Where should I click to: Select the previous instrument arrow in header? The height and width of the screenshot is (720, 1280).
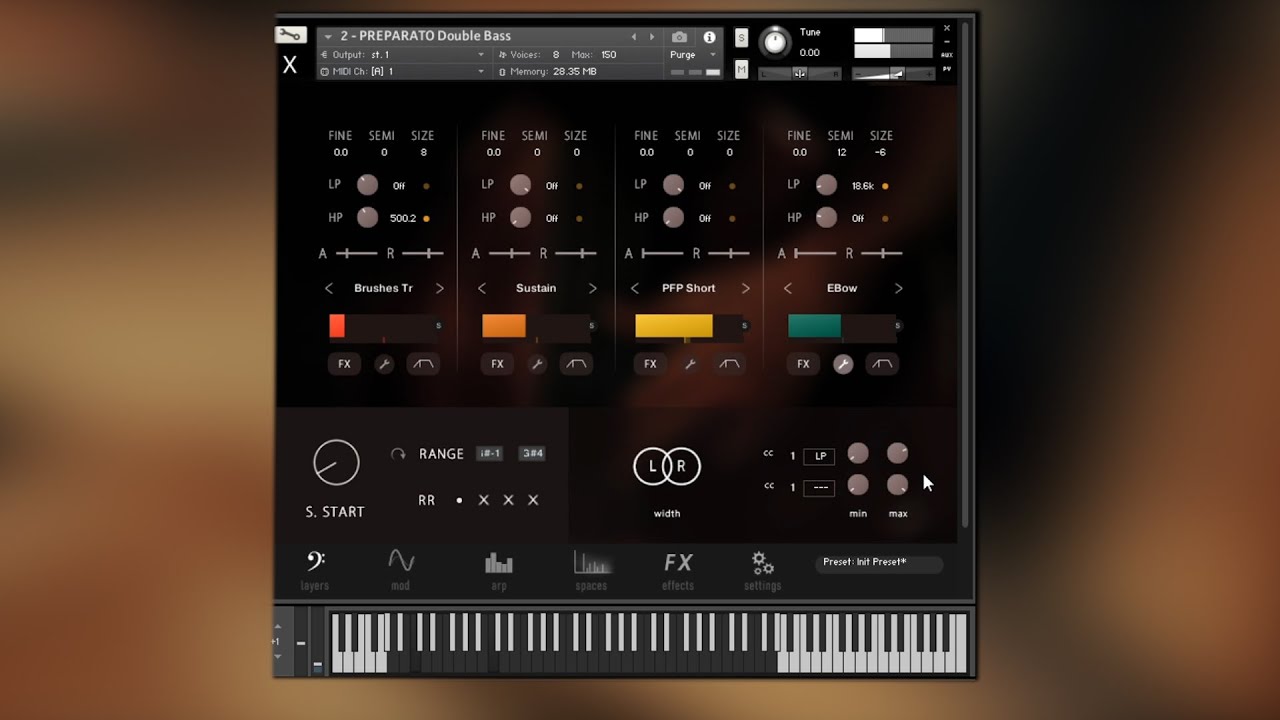[633, 37]
